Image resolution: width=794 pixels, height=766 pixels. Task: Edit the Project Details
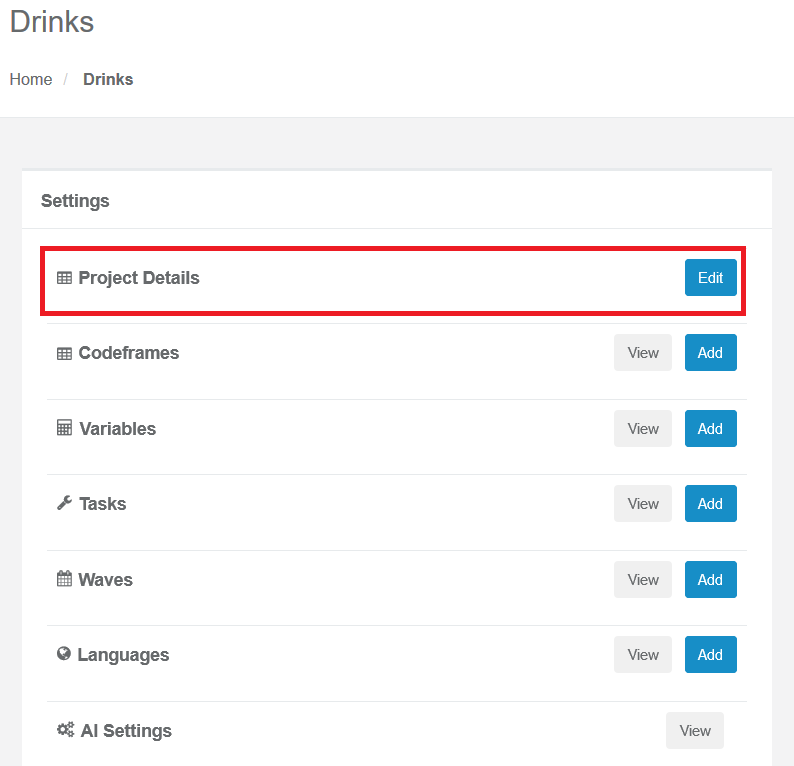pos(710,277)
